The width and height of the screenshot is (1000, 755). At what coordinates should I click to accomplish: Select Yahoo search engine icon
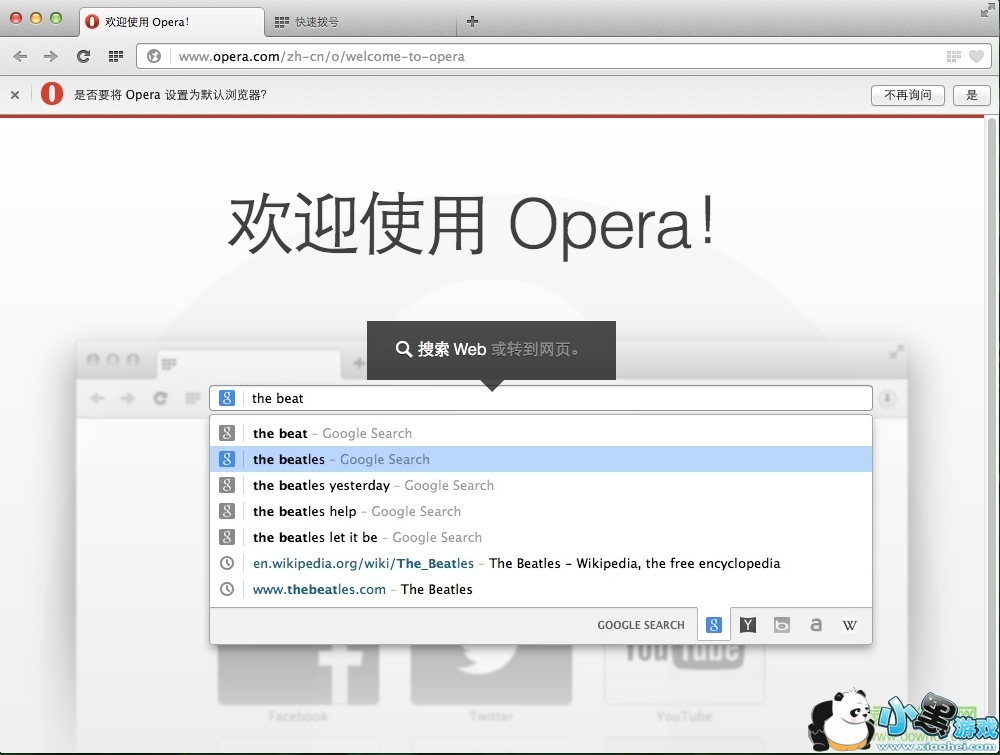coord(748,625)
